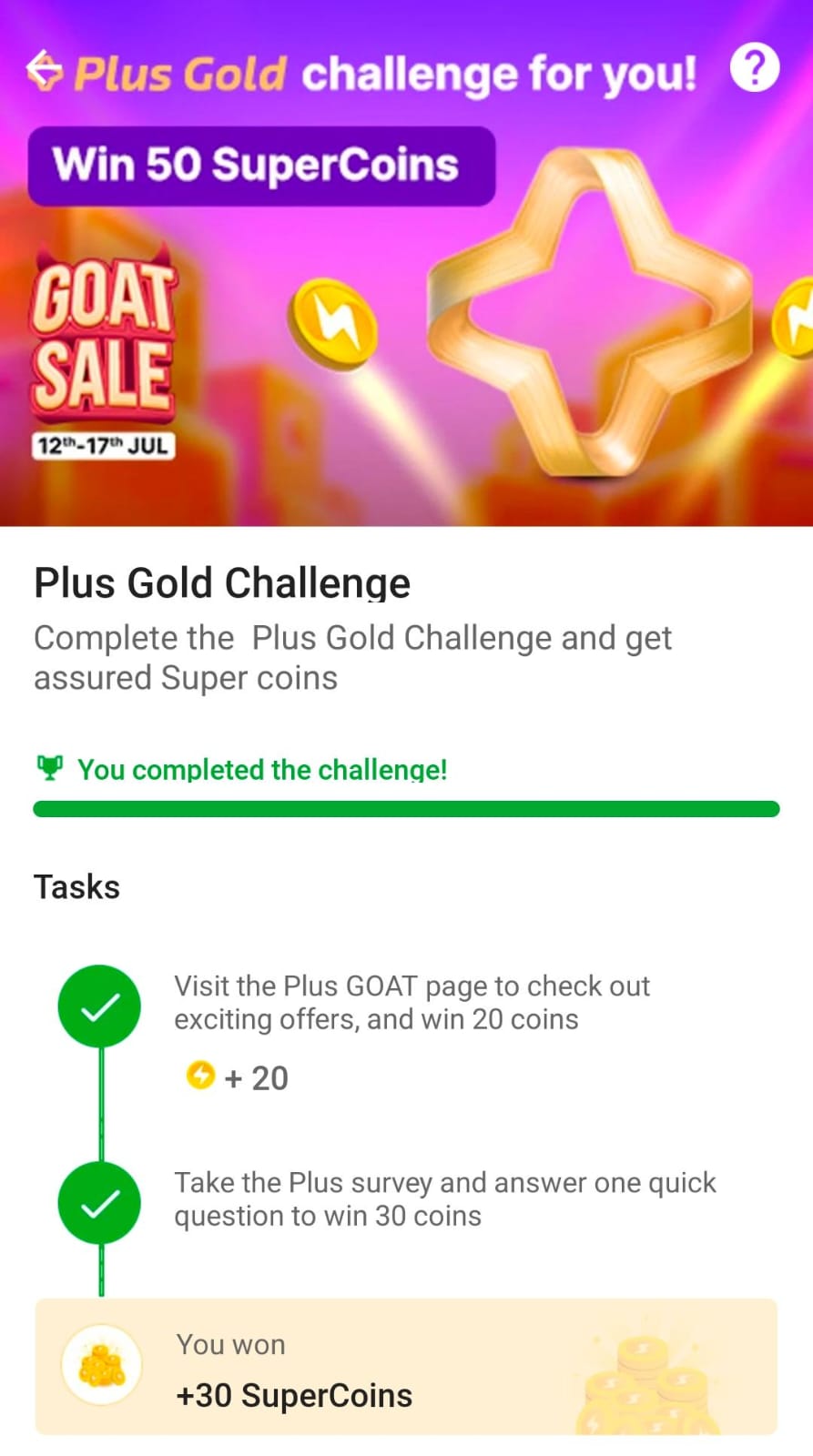Tap the lightning coin icon beside +20
The image size is (813, 1456).
click(200, 1076)
